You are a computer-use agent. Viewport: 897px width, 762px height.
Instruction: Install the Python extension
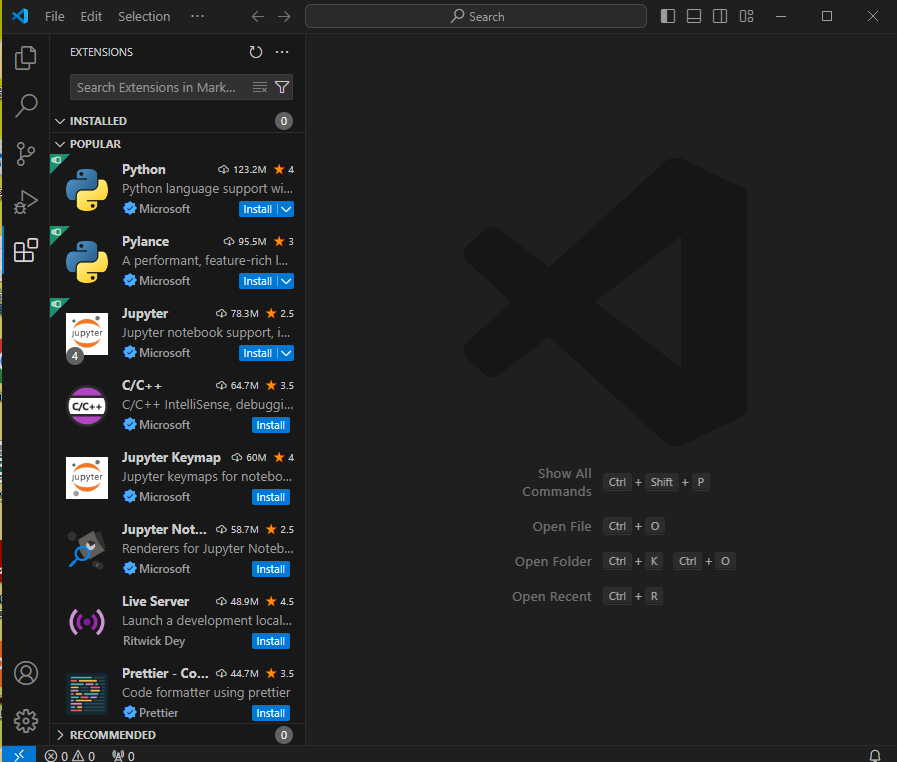257,209
